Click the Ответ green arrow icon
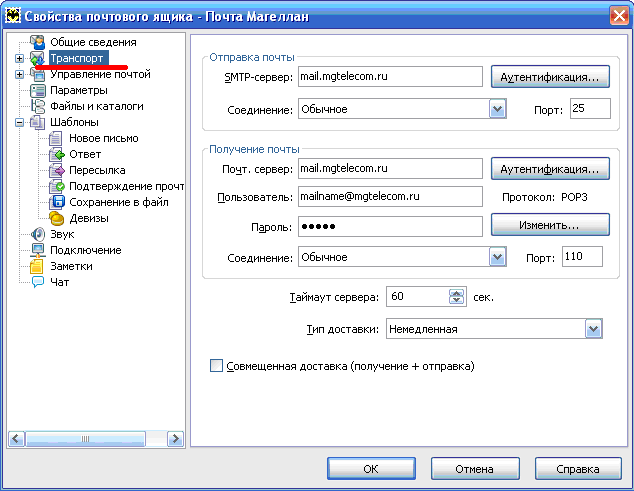 point(57,154)
